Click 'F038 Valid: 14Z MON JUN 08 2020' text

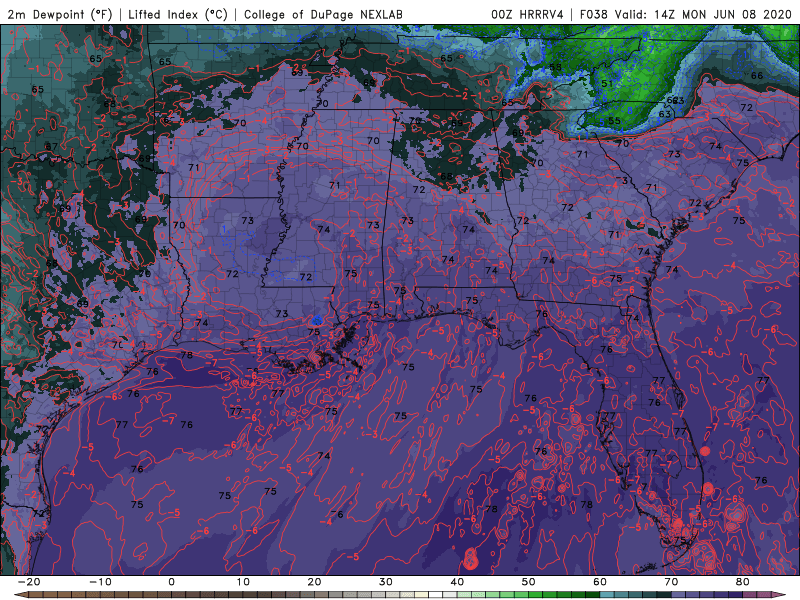pyautogui.click(x=686, y=14)
